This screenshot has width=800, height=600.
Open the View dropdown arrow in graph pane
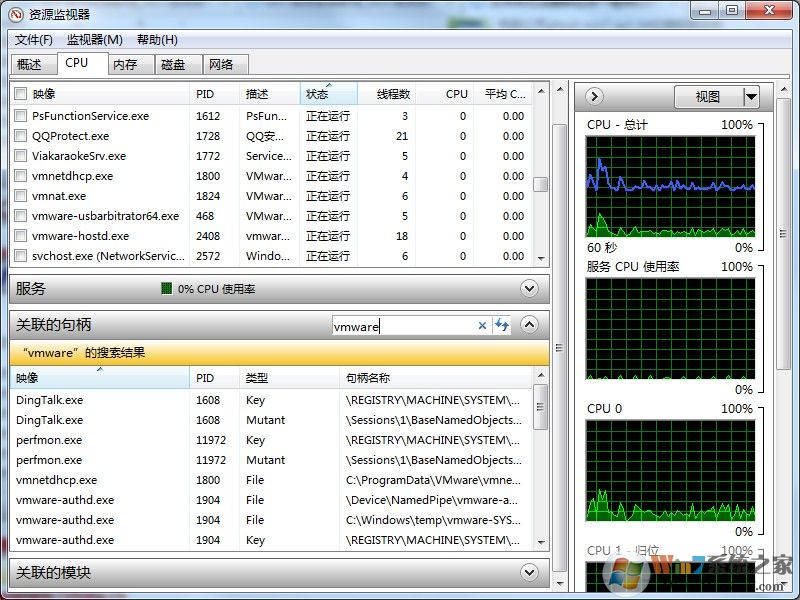pyautogui.click(x=751, y=97)
